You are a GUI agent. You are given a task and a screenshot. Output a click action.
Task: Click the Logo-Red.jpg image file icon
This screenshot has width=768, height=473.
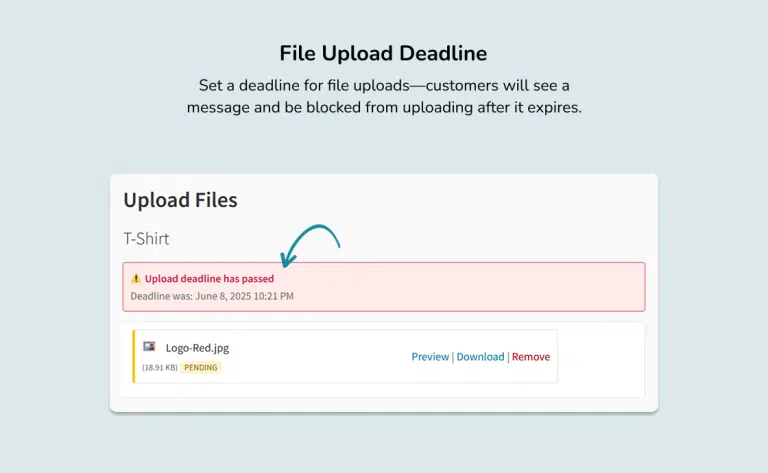click(x=149, y=346)
